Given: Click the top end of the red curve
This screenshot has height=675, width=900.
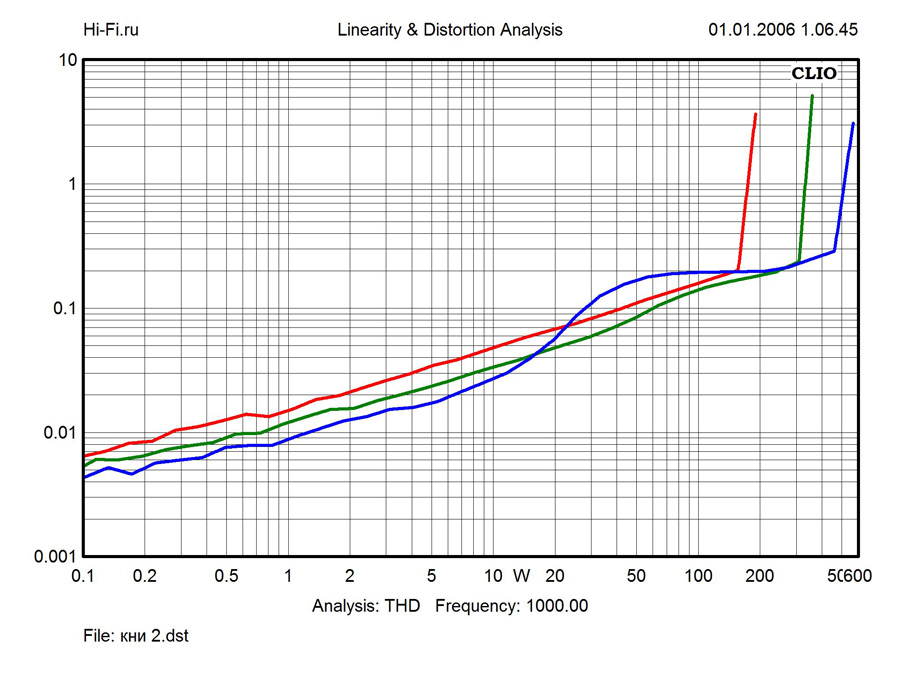Looking at the screenshot, I should coord(755,116).
